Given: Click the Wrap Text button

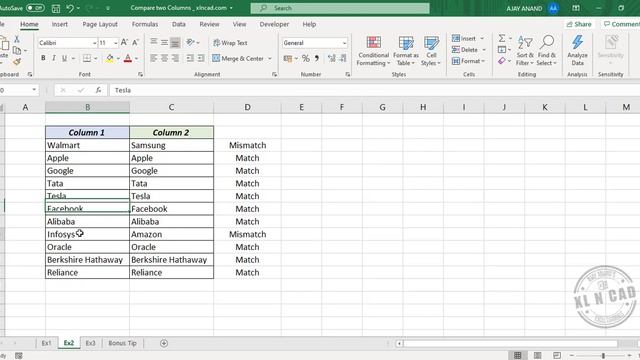Looking at the screenshot, I should tap(230, 42).
